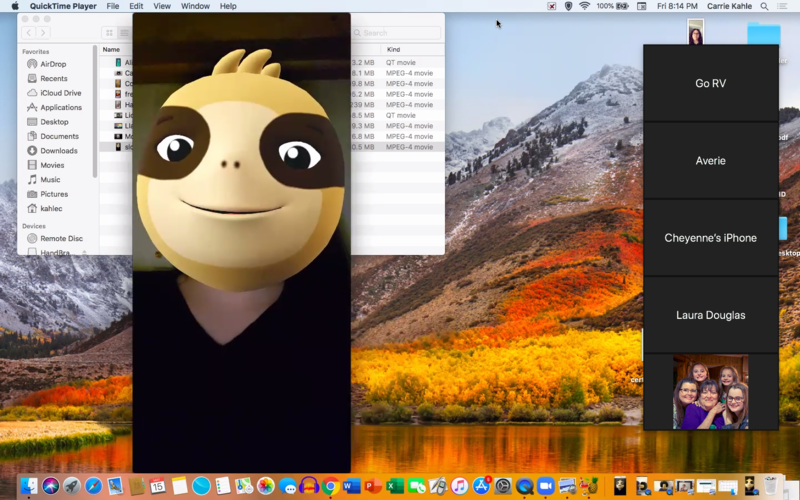Open Calendar icon in the Dock

(158, 486)
